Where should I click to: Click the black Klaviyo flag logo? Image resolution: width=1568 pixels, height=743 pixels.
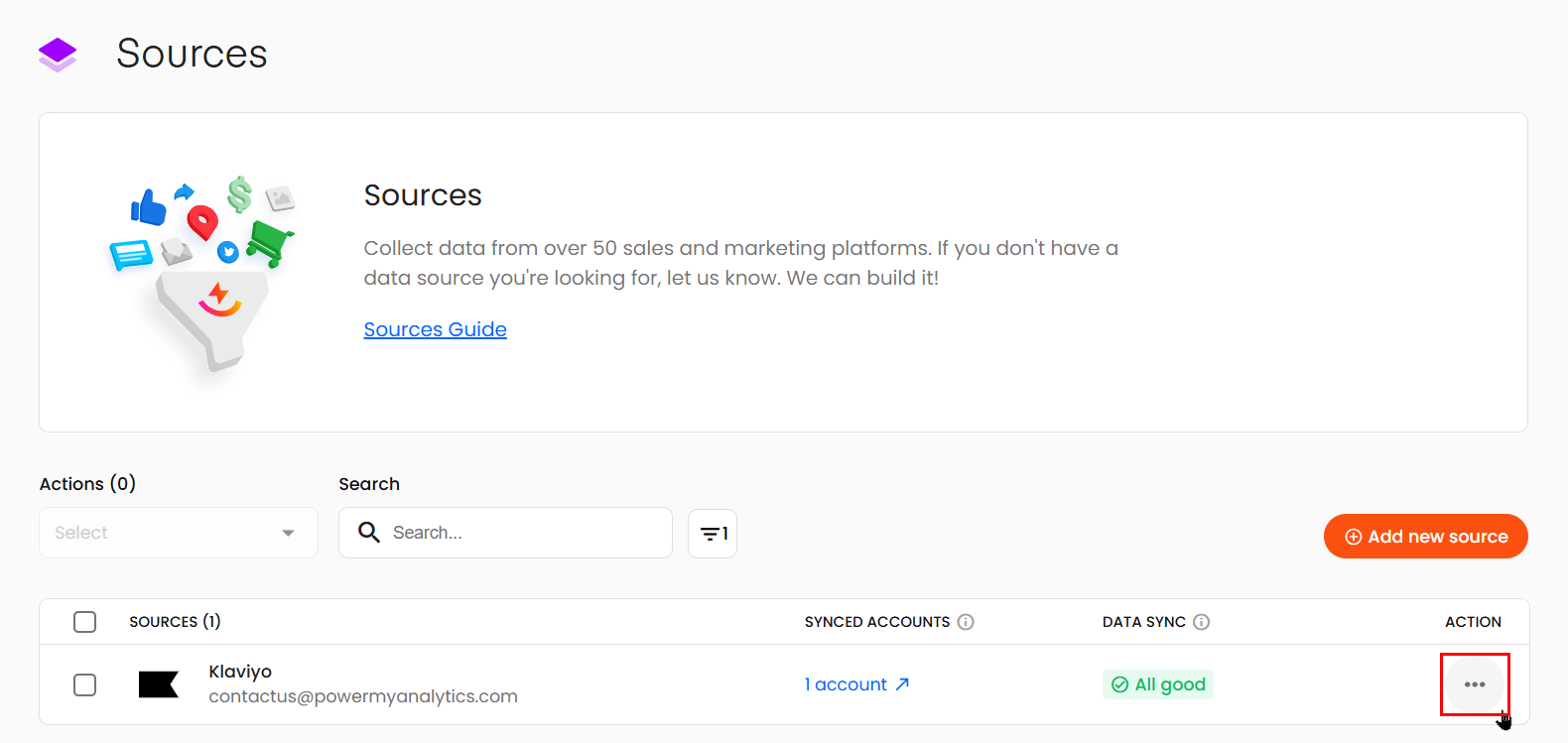point(159,684)
